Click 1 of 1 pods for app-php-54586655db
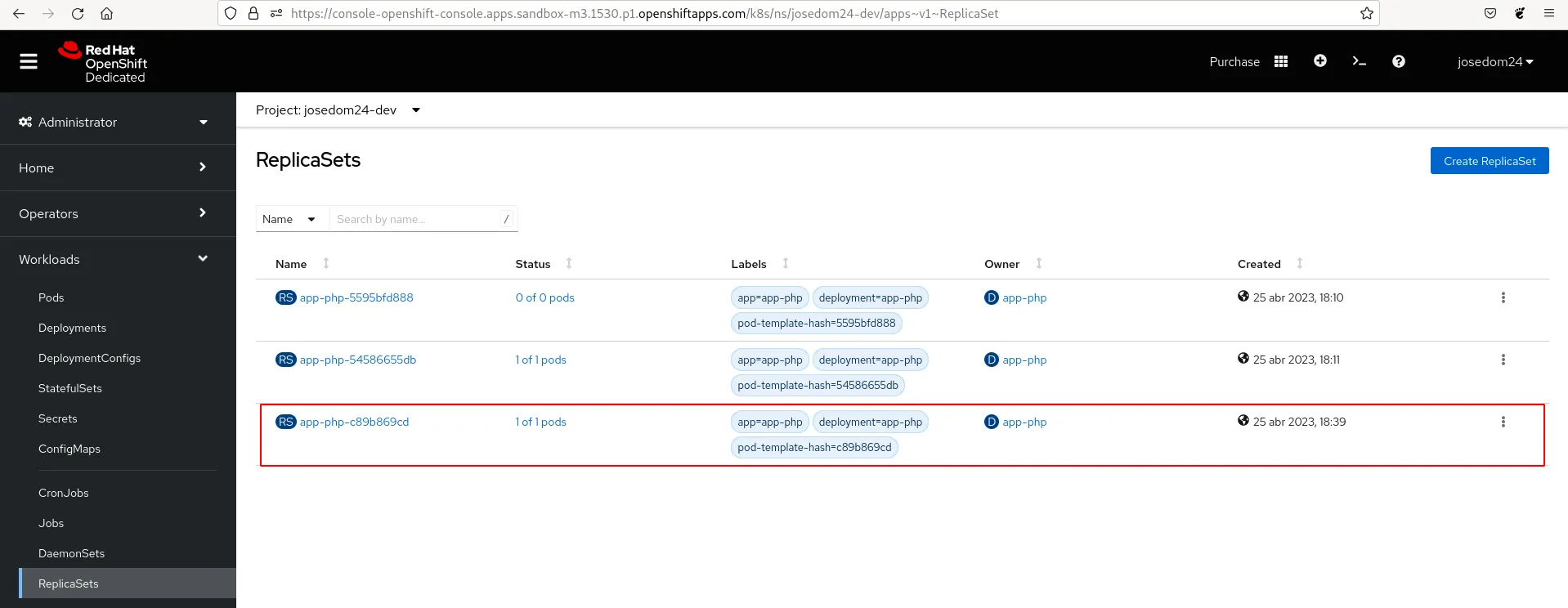 (540, 360)
